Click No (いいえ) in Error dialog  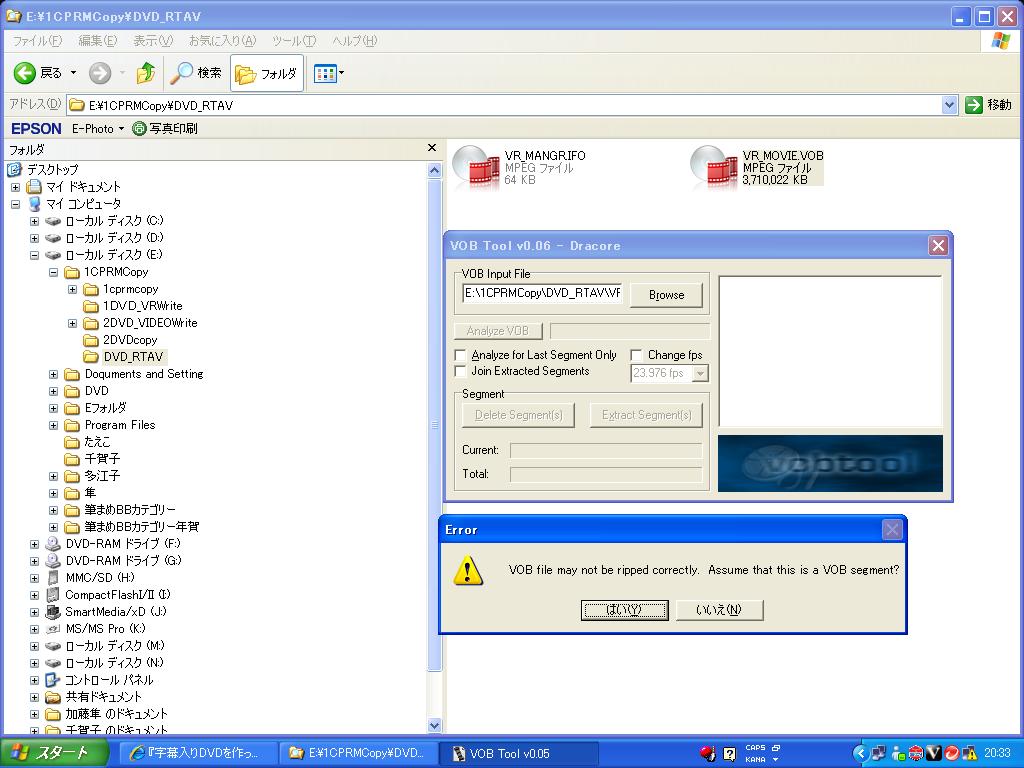click(719, 610)
